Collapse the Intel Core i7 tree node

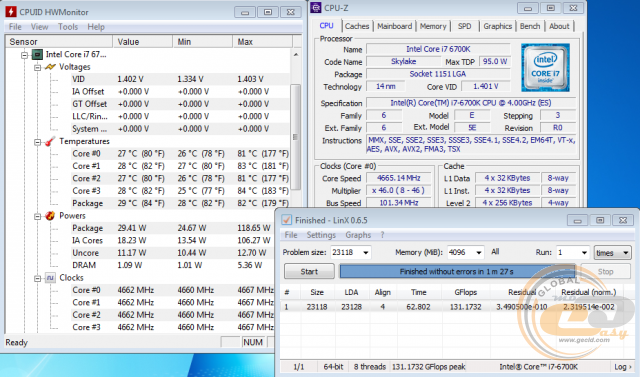[24, 55]
